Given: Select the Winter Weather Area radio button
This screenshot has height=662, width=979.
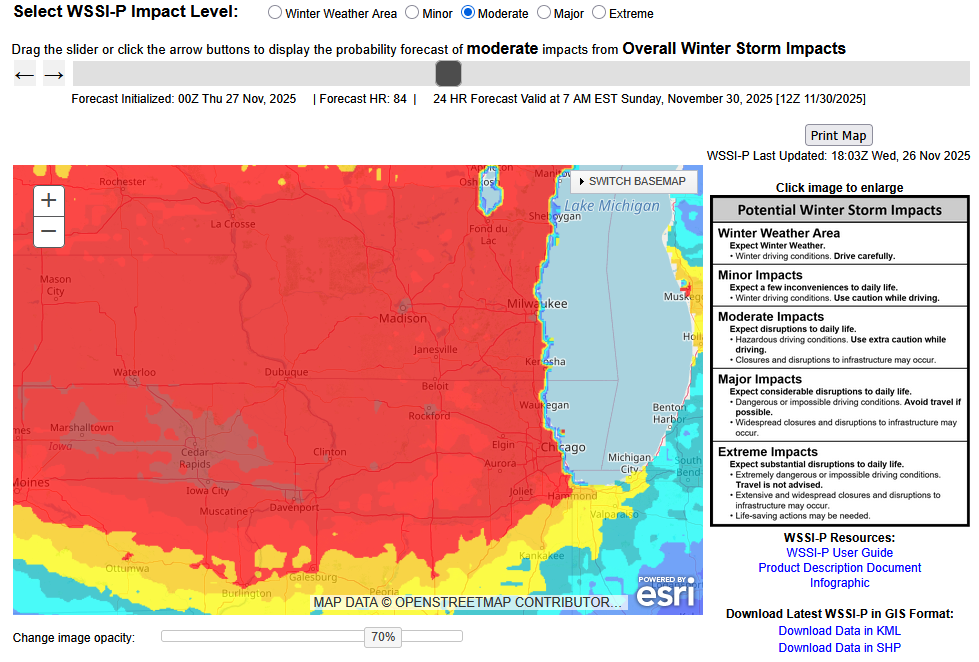Looking at the screenshot, I should (x=275, y=13).
